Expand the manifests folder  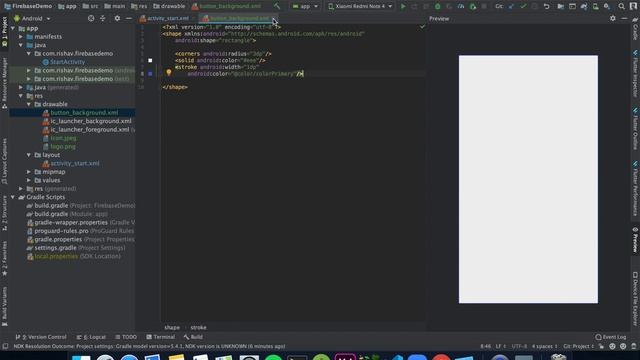(21, 36)
